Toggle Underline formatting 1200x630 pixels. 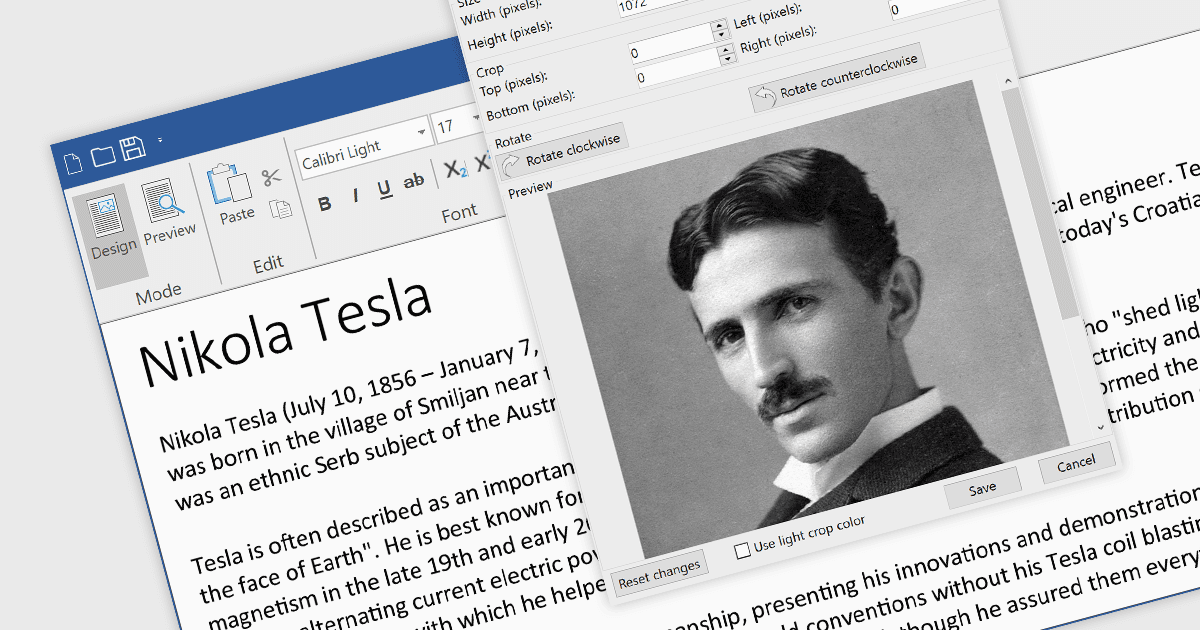click(384, 190)
